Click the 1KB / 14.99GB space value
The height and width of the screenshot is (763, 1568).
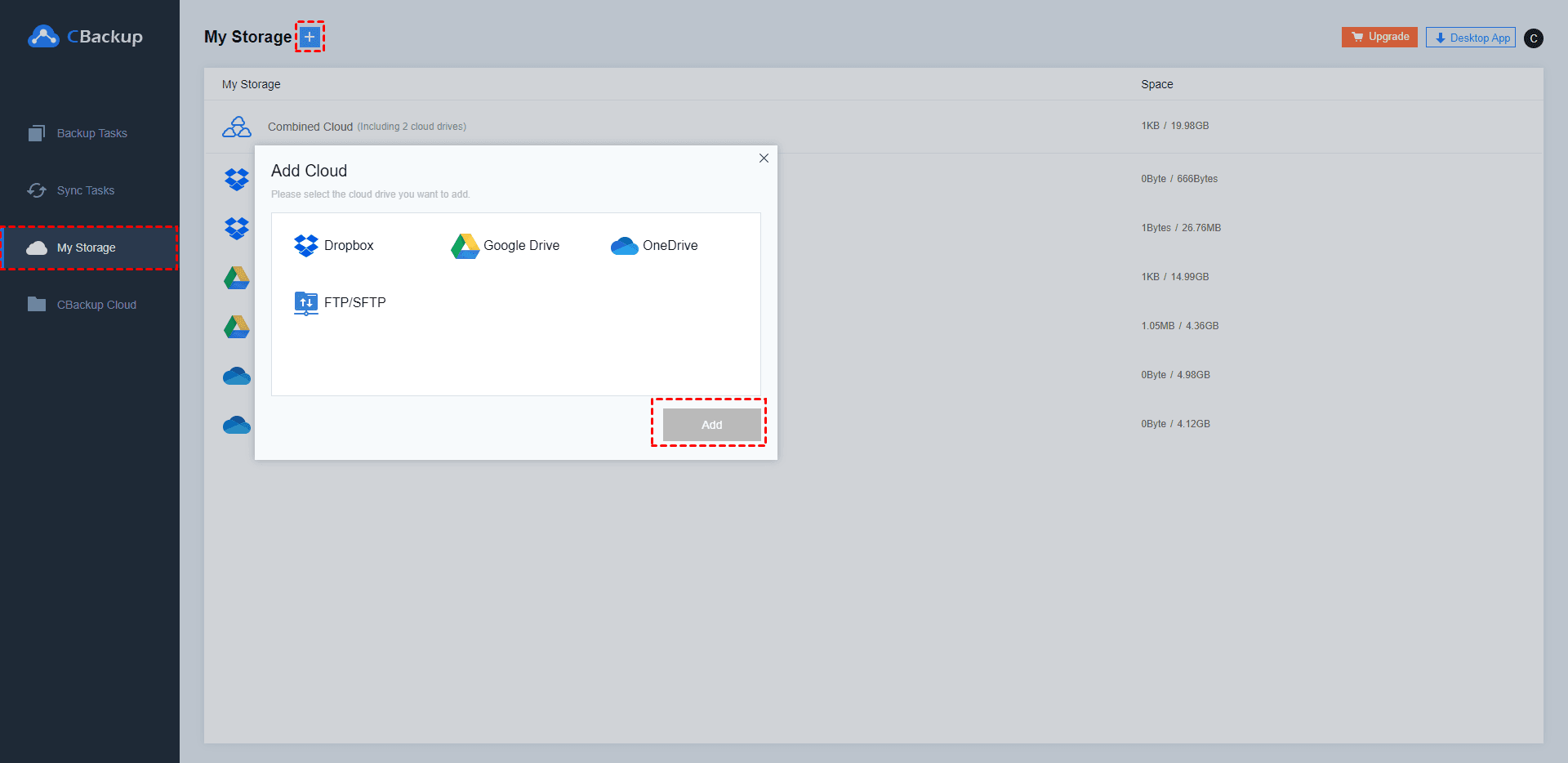tap(1175, 277)
